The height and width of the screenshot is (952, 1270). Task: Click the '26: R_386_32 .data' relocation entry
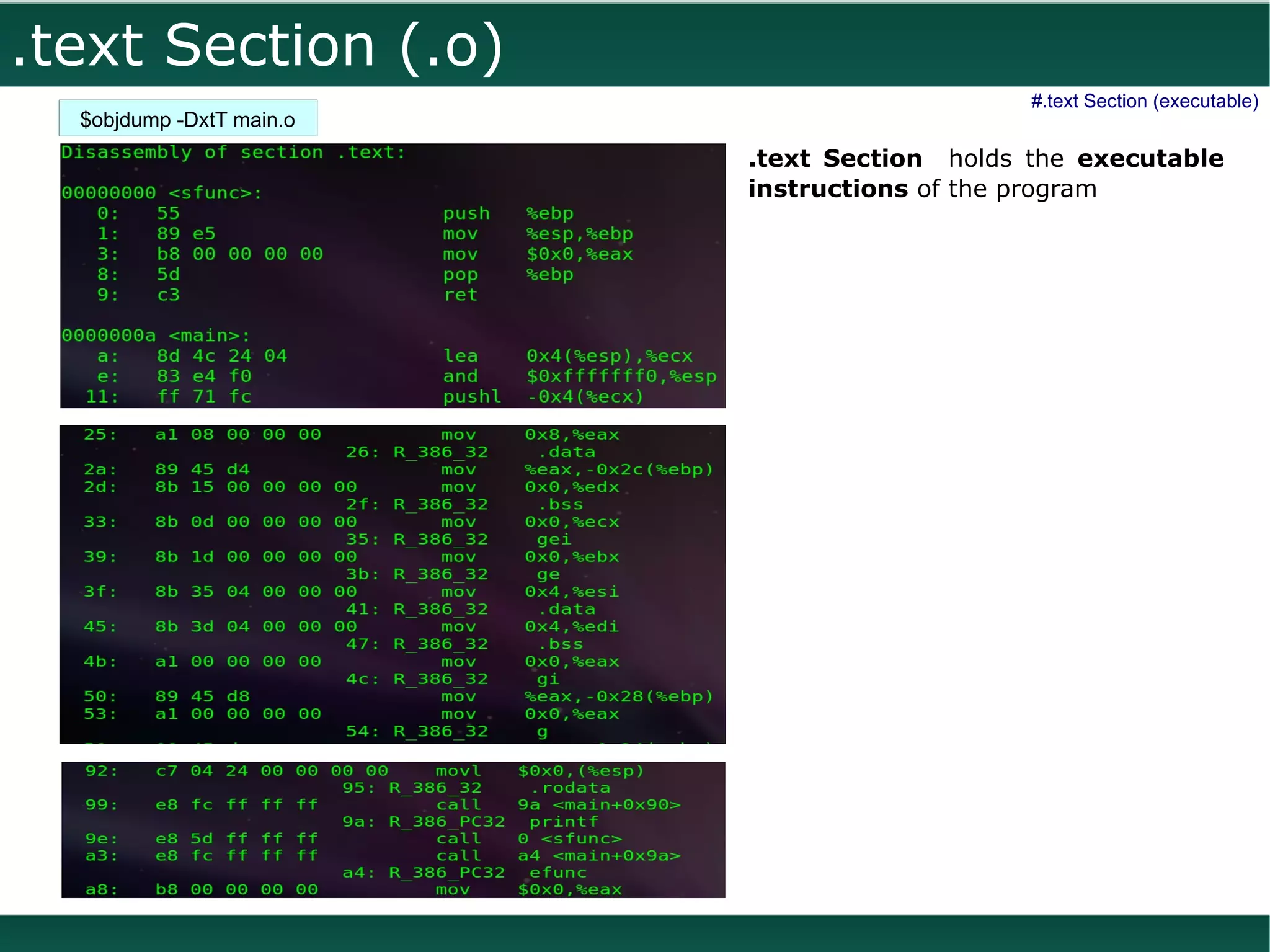pos(471,452)
